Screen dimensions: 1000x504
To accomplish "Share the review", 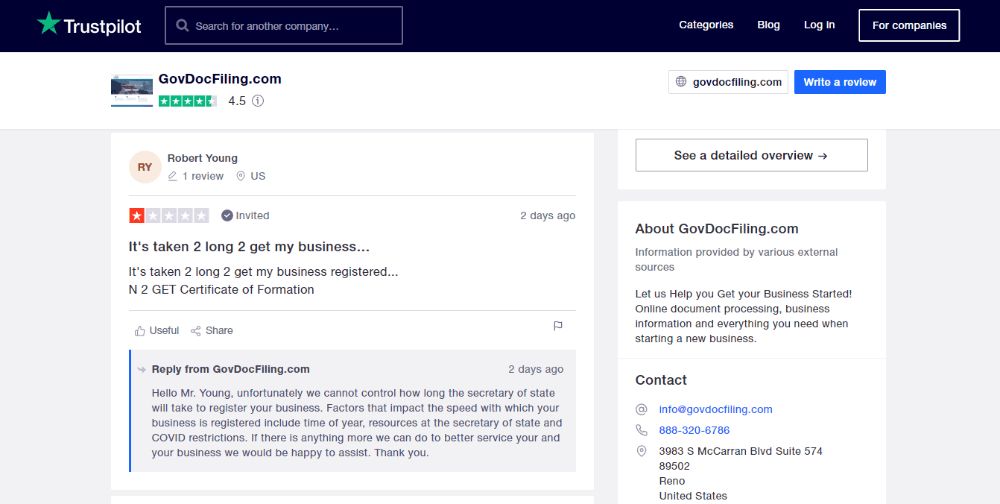I will pos(212,330).
